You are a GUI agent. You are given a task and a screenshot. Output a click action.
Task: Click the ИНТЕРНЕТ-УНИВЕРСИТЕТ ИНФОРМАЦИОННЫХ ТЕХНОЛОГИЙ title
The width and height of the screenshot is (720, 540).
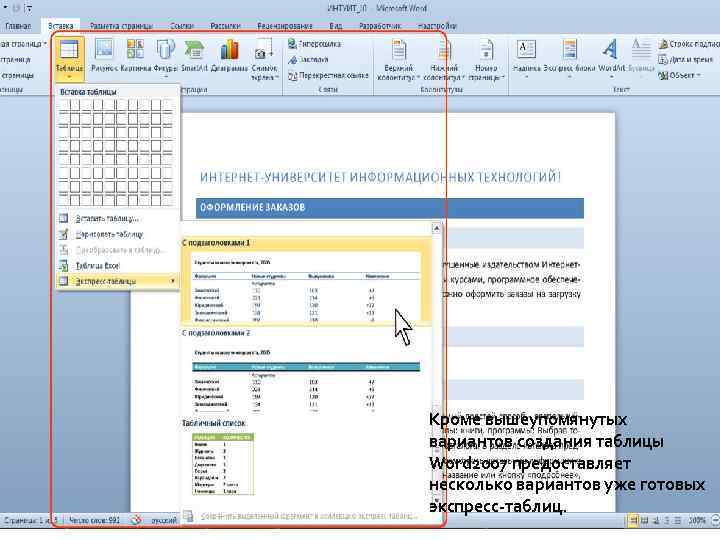[380, 177]
